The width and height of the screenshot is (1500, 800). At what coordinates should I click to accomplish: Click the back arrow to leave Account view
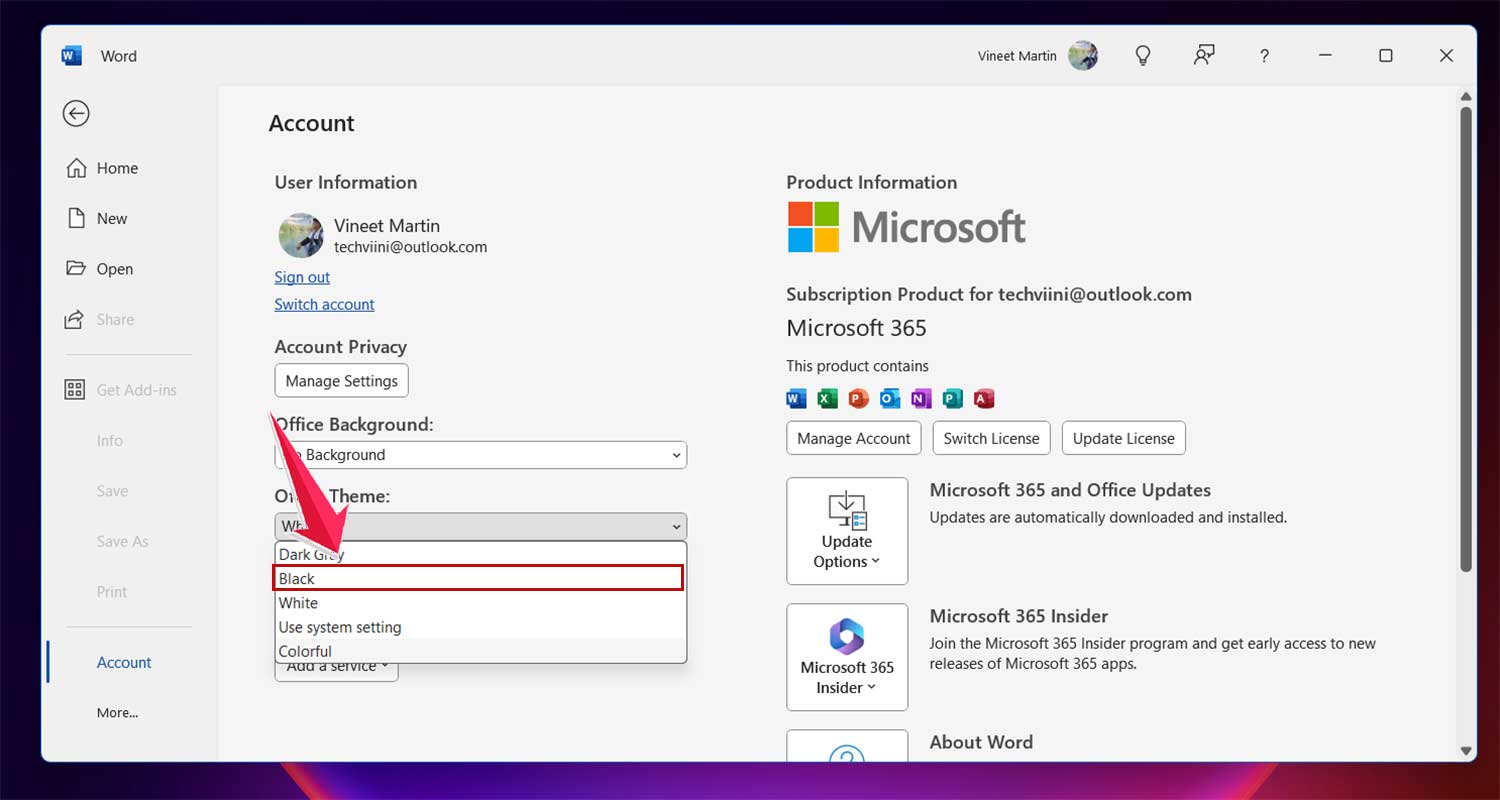click(76, 113)
